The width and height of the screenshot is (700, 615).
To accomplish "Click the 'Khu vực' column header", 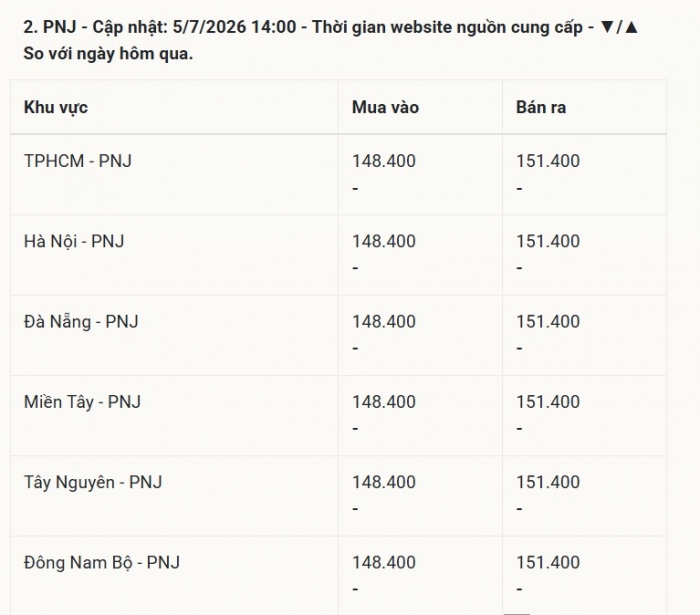I will pos(56,108).
